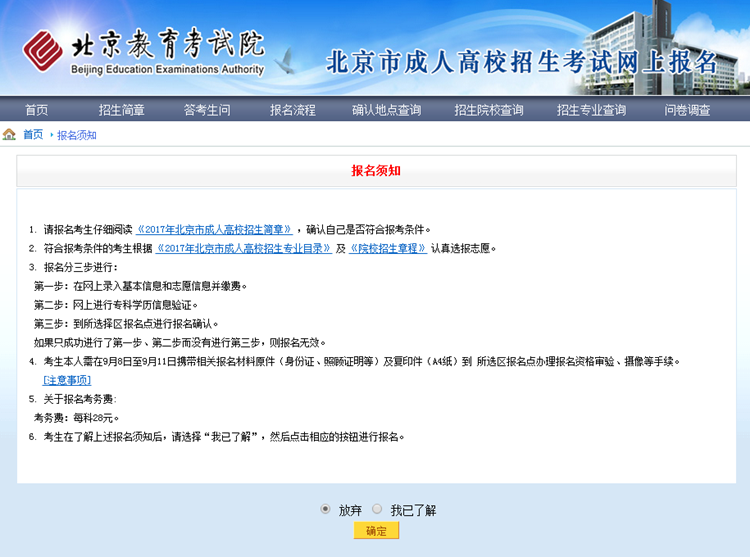This screenshot has height=557, width=750.
Task: Click the Beijing Education Examinations Authority logo
Action: pos(145,48)
